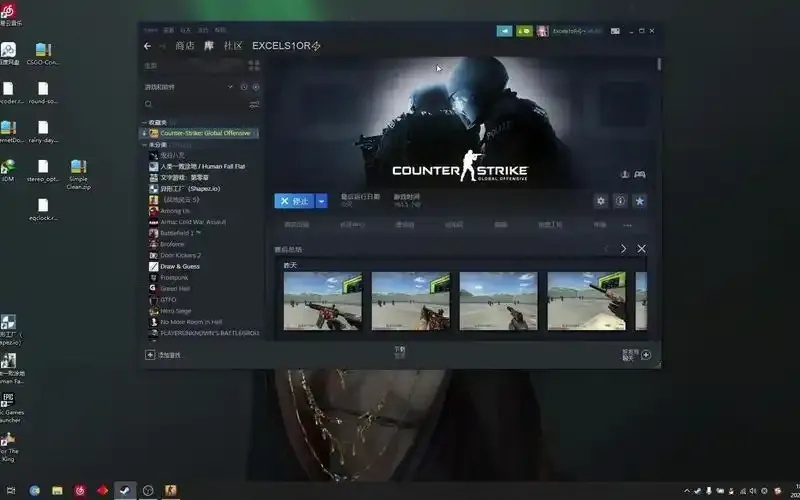
Task: Click the single-player icon on the banner
Action: [624, 174]
